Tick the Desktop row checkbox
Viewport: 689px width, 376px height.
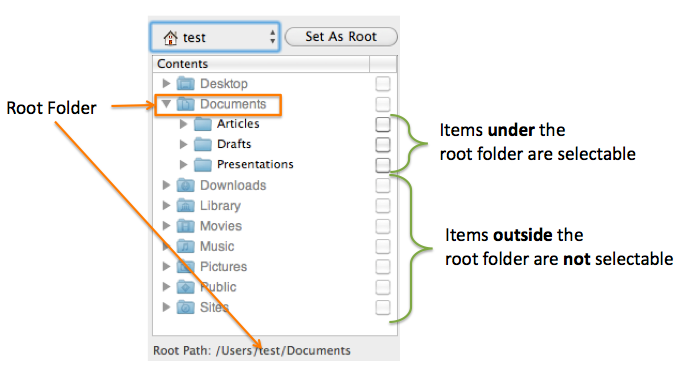(383, 83)
